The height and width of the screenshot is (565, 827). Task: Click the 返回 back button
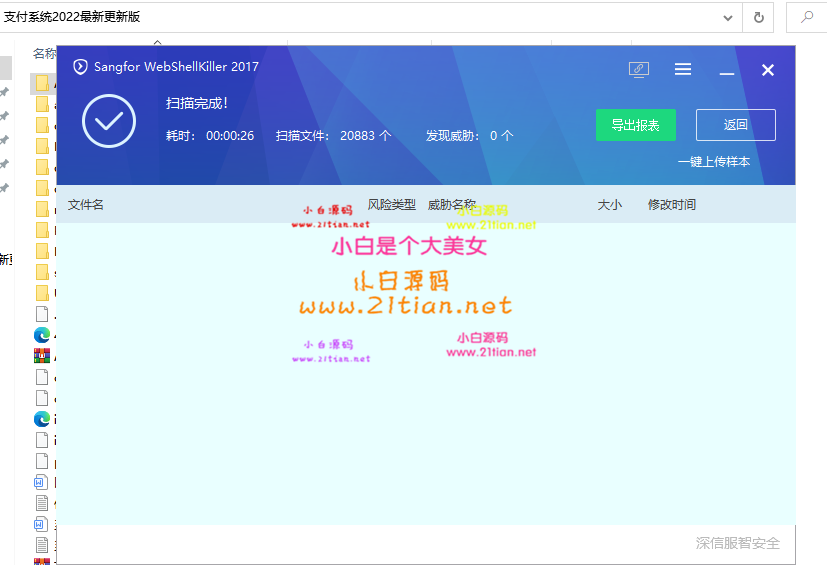[x=736, y=125]
